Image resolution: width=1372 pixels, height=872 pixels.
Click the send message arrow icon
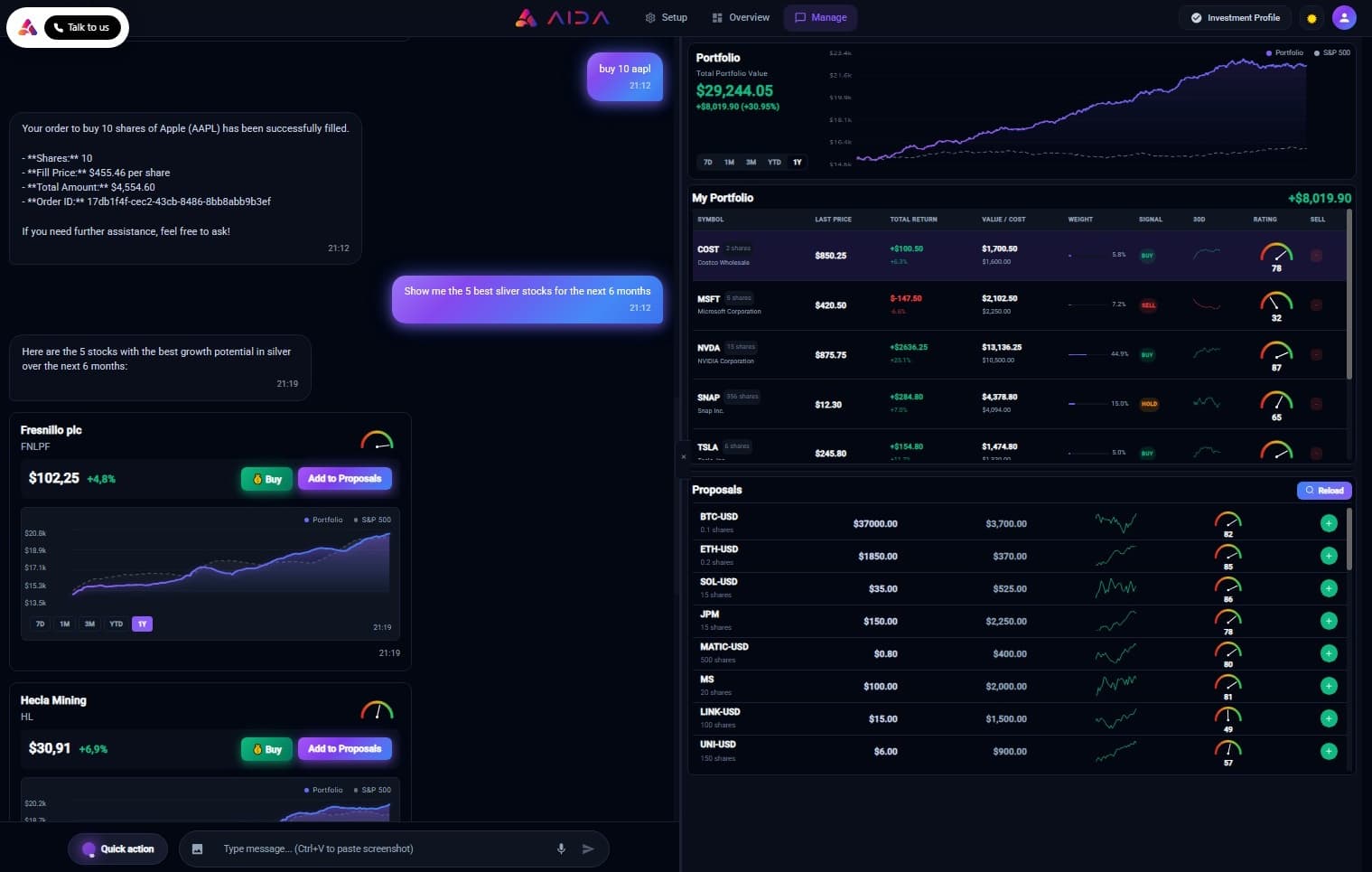[x=588, y=849]
